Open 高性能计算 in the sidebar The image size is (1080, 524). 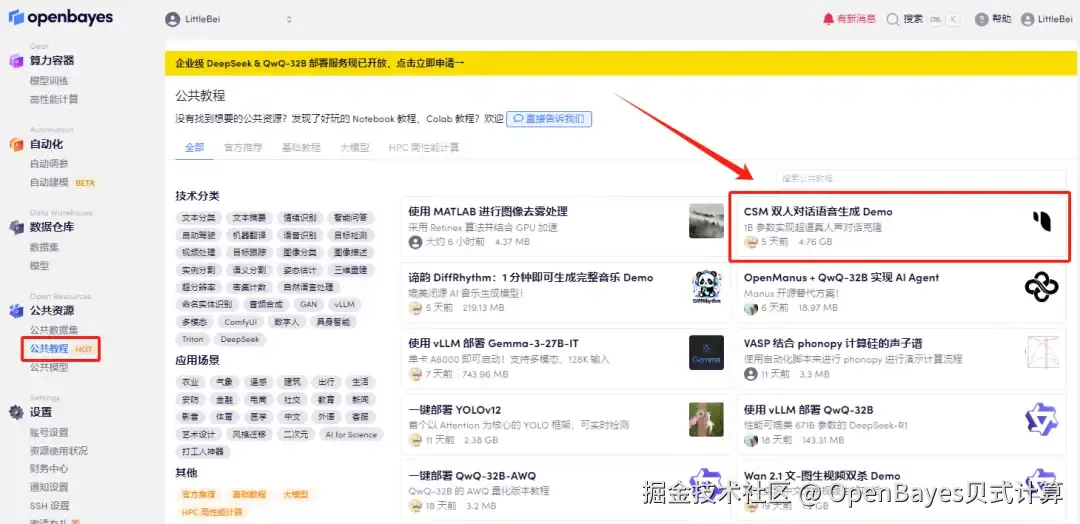click(54, 99)
